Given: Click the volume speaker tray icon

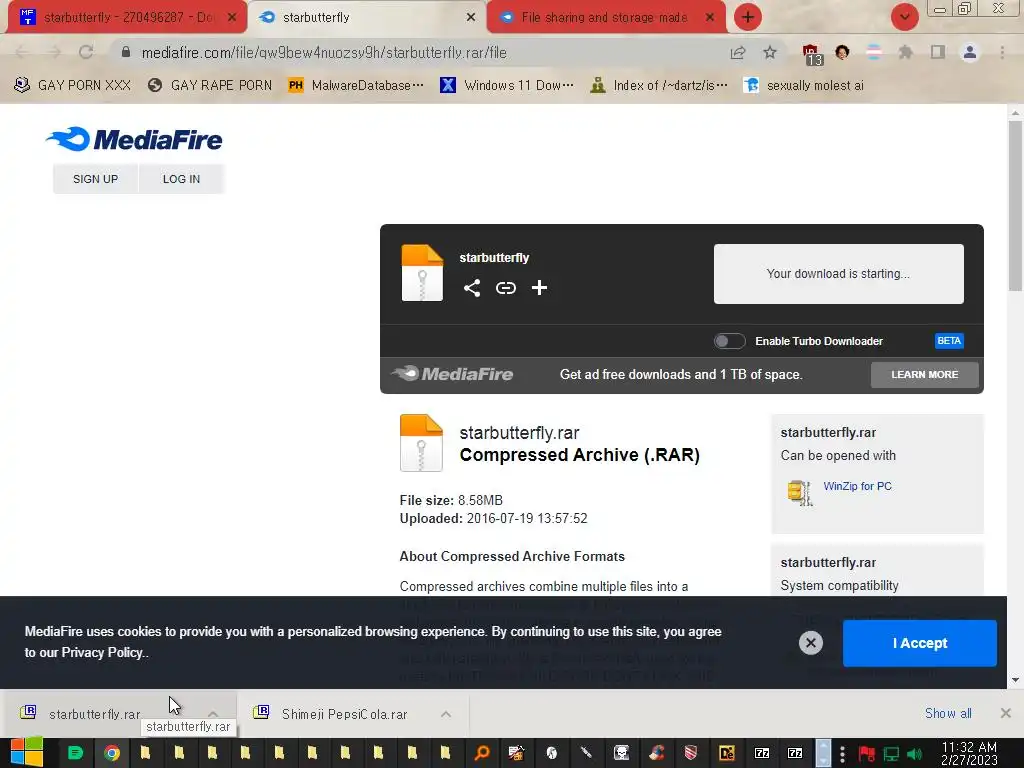Looking at the screenshot, I should click(916, 754).
